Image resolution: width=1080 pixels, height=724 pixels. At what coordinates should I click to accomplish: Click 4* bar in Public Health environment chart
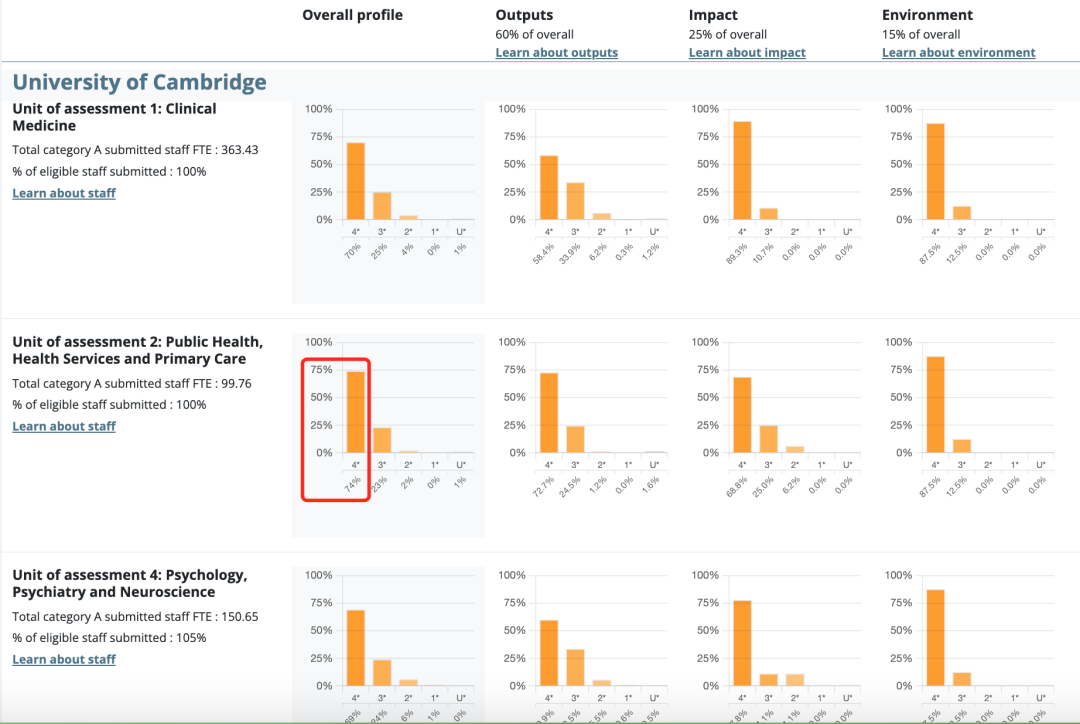tap(935, 405)
